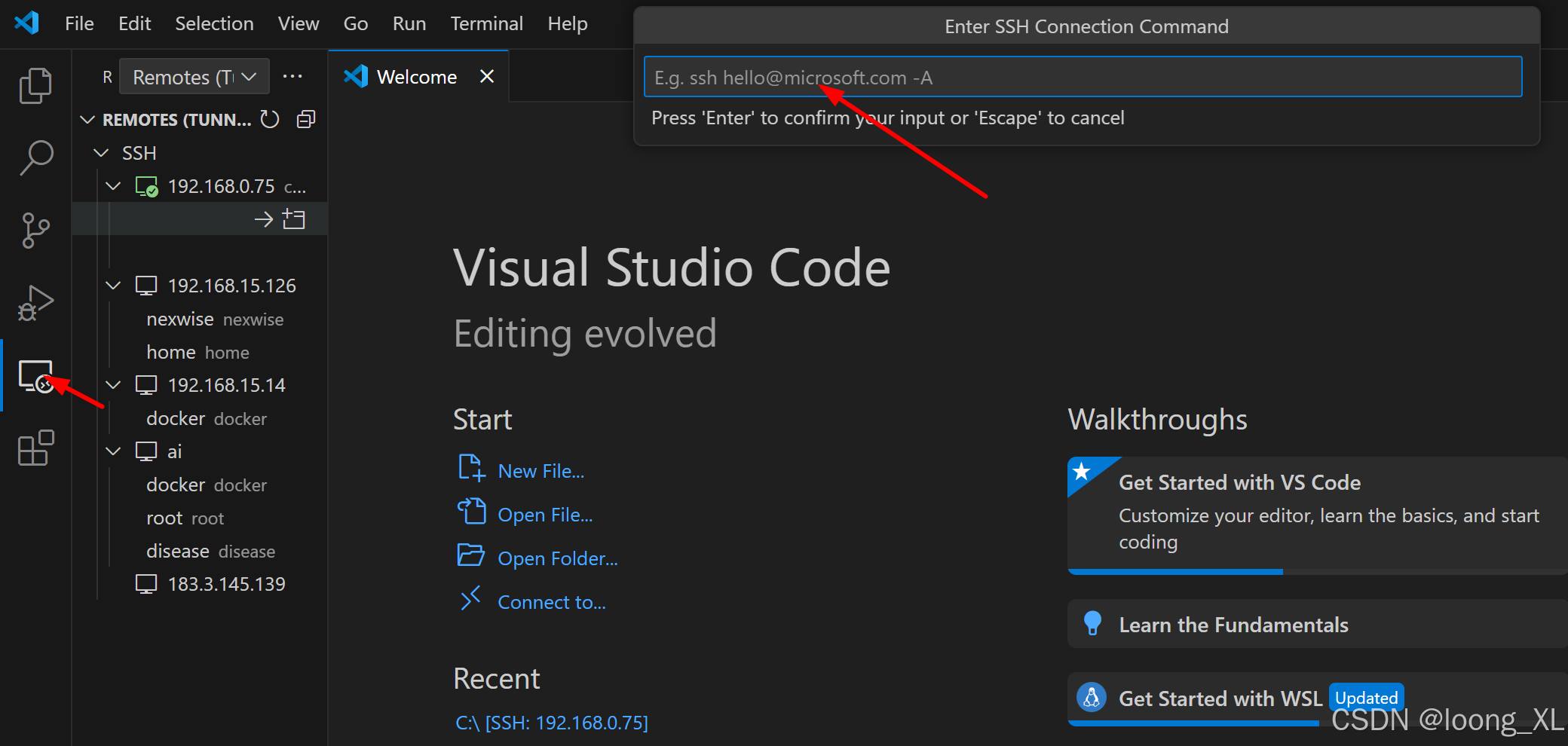Click the Get Started with VS Code progress bar

(1174, 571)
